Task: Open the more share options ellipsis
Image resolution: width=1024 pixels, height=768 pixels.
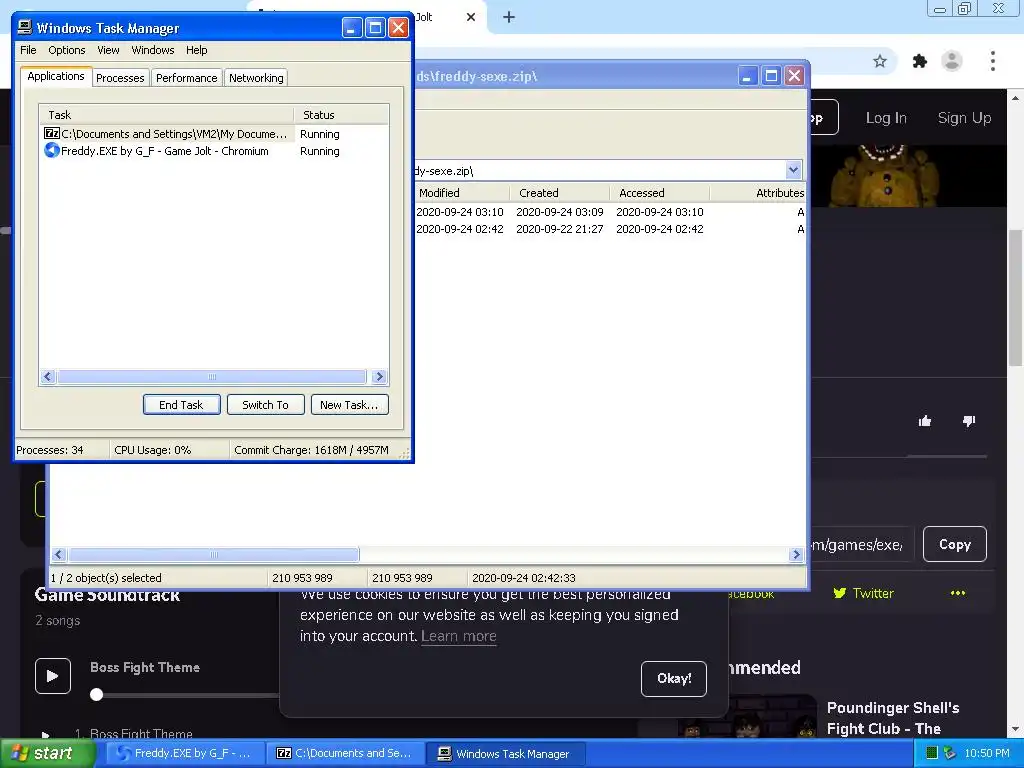Action: click(958, 593)
